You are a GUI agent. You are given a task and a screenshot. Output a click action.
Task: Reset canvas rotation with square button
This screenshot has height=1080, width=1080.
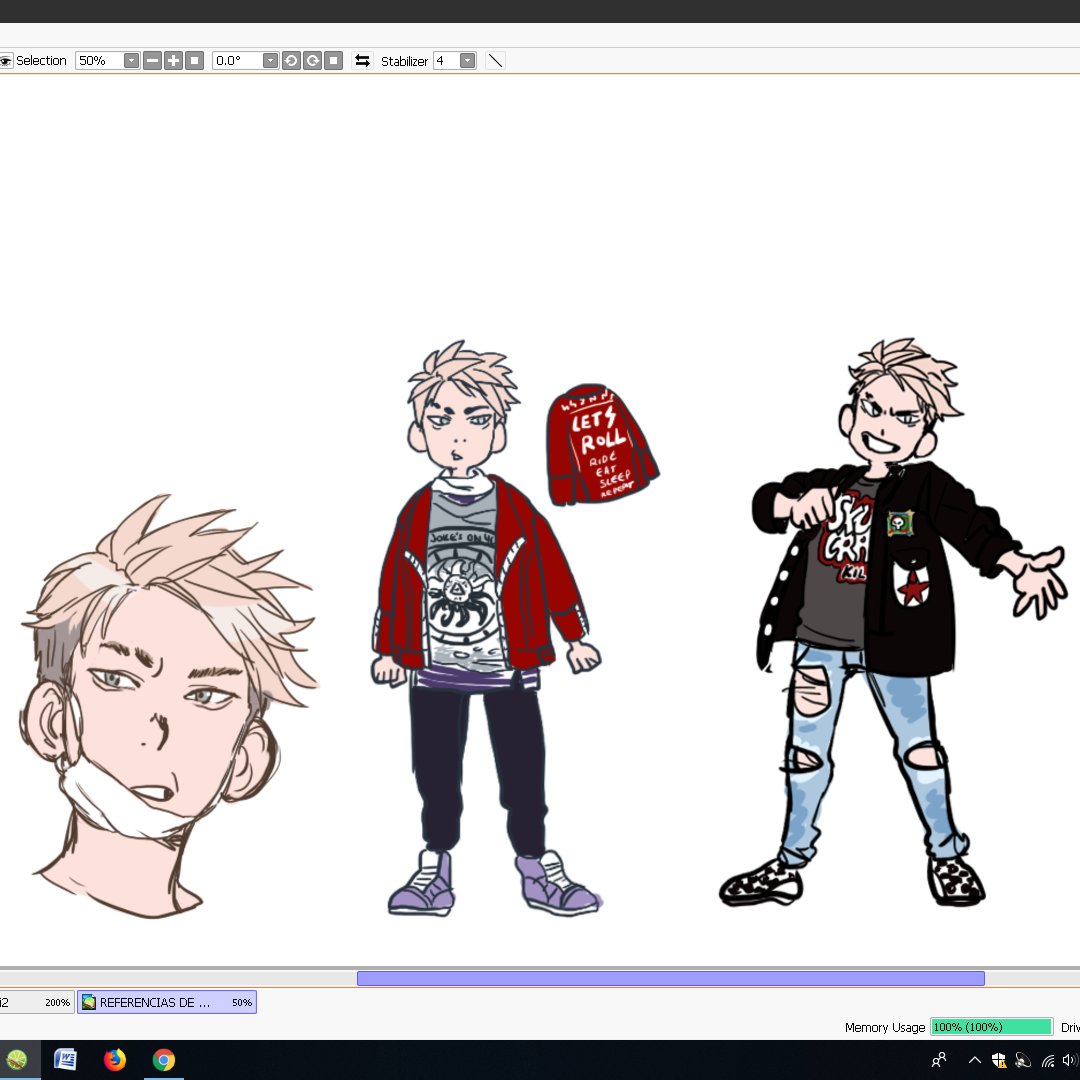point(334,61)
